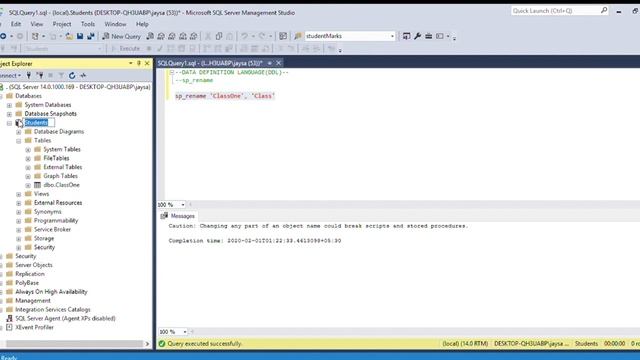The image size is (640, 360).
Task: Click the Properties wrench icon
Action: [417, 36]
